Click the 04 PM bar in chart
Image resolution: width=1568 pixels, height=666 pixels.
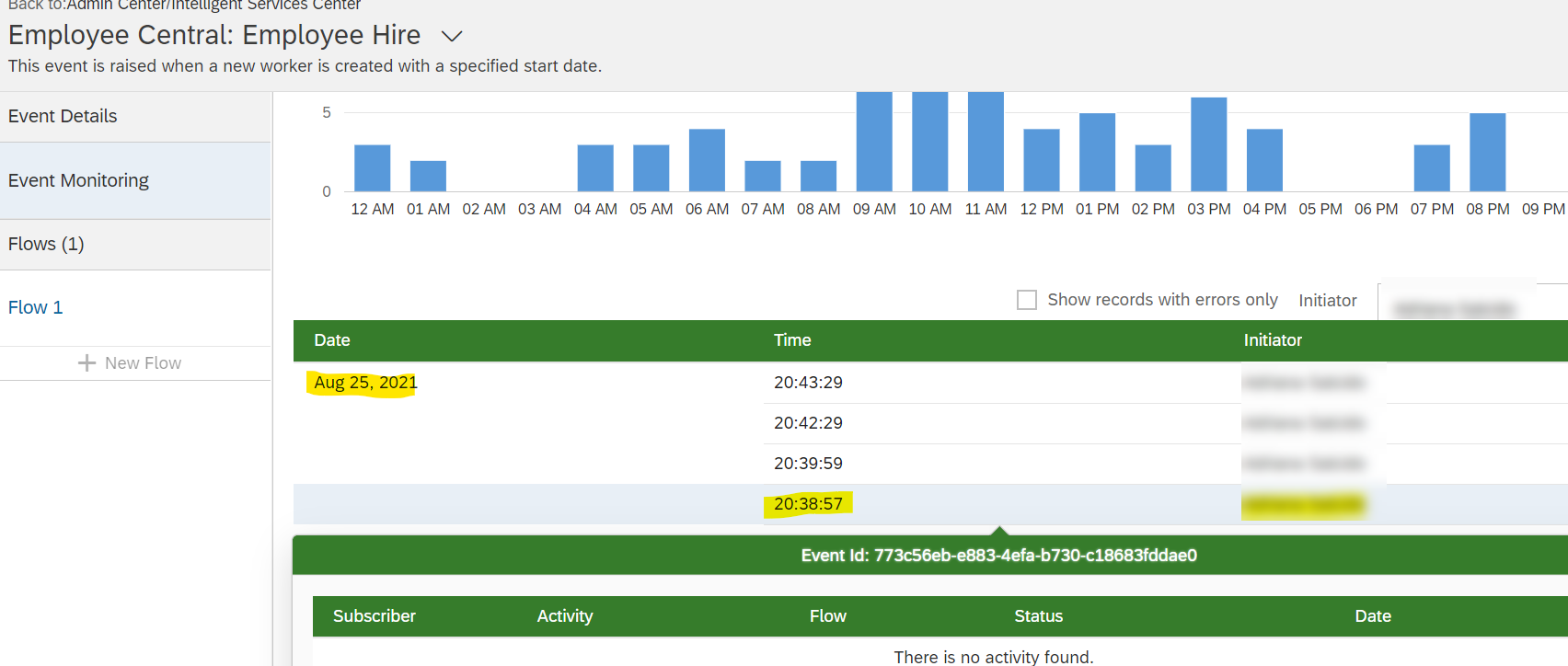tap(1264, 160)
